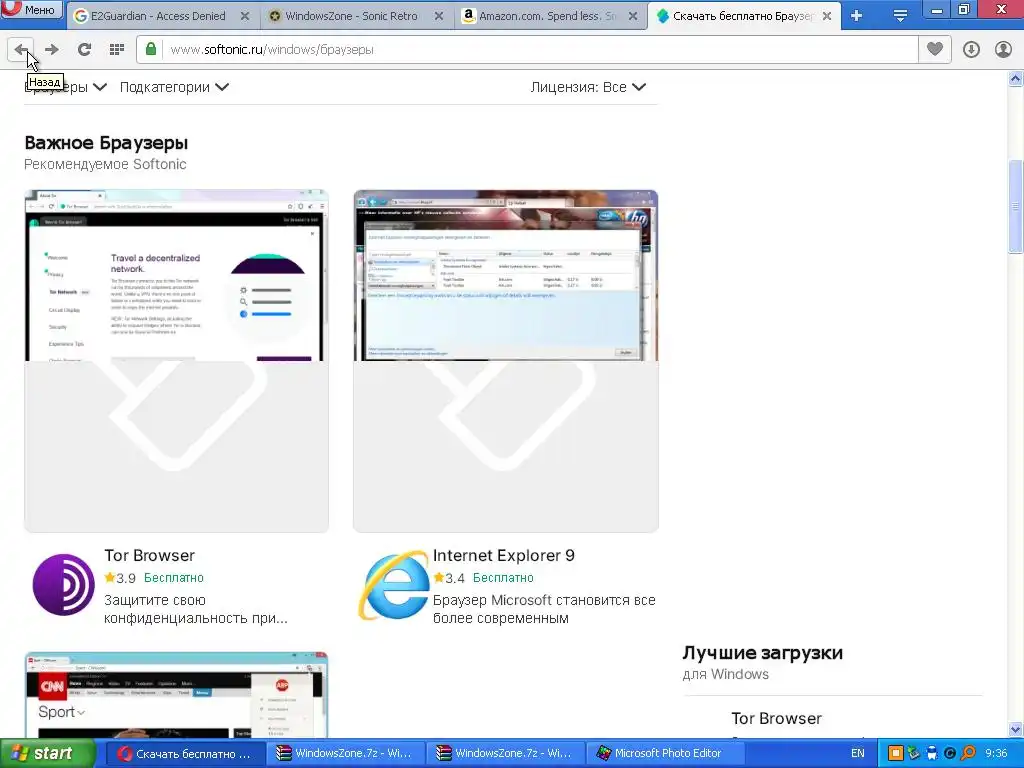This screenshot has height=768, width=1024.
Task: Click Tor Browser description Защитите свою конфиденциальность
Action: tap(196, 609)
